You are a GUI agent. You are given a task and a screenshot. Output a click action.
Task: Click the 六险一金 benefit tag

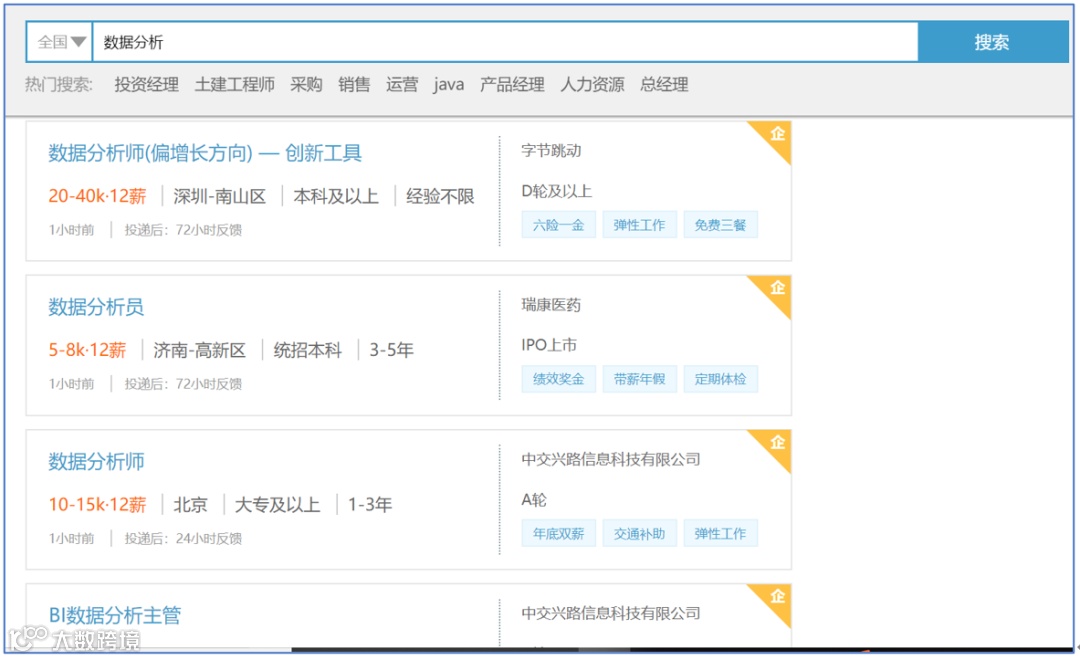559,225
